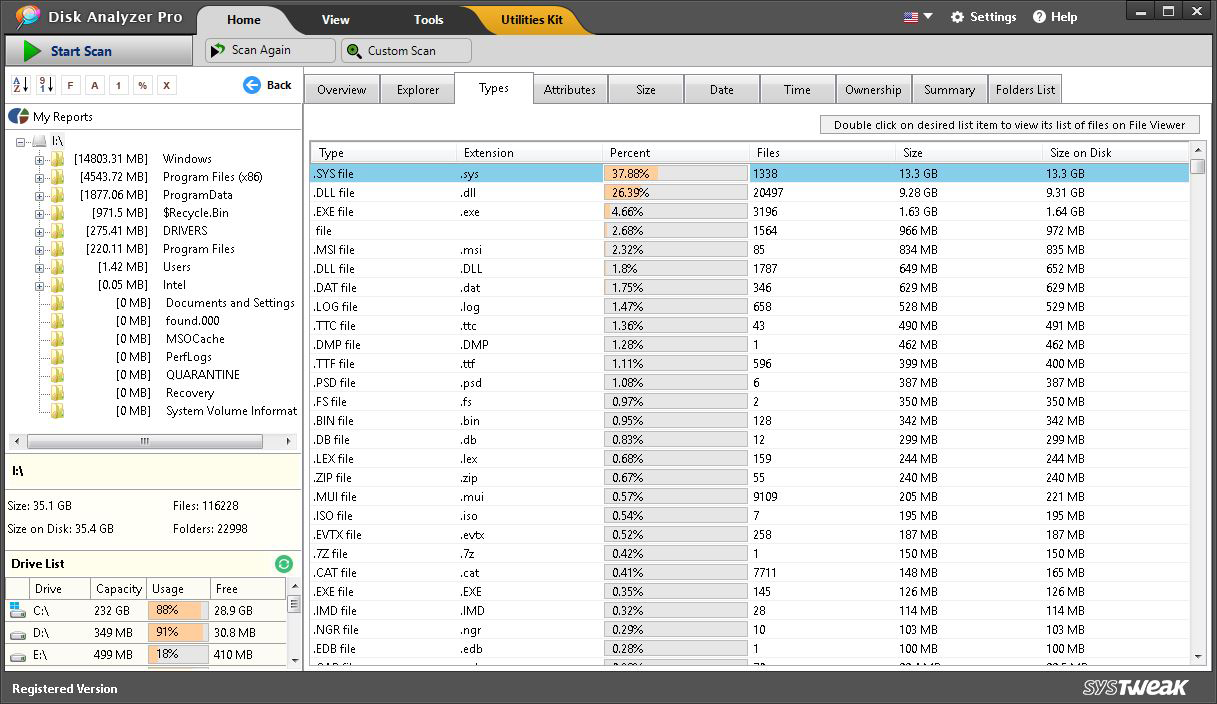Expand the Intel folder node
This screenshot has width=1217, height=704.
(40, 285)
